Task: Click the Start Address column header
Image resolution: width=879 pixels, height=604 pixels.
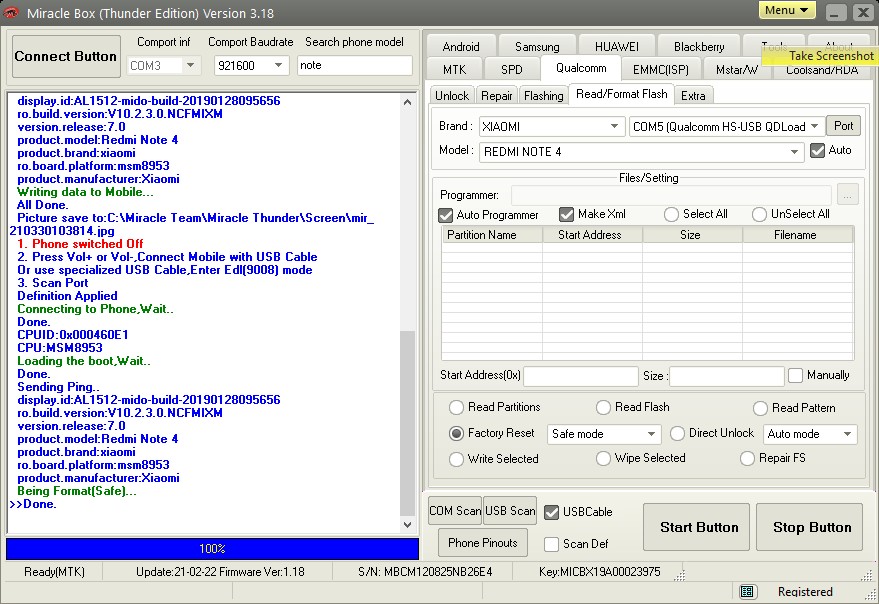Action: (x=592, y=236)
